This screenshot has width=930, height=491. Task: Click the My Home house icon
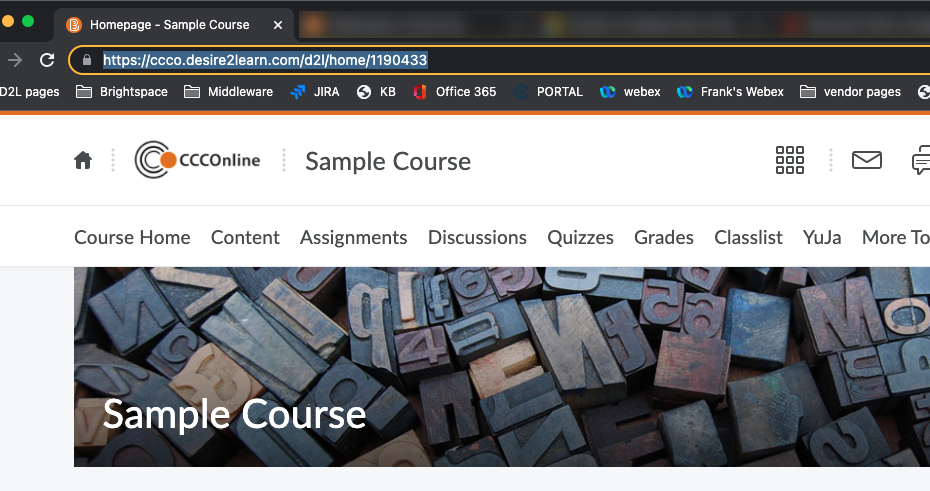[83, 160]
